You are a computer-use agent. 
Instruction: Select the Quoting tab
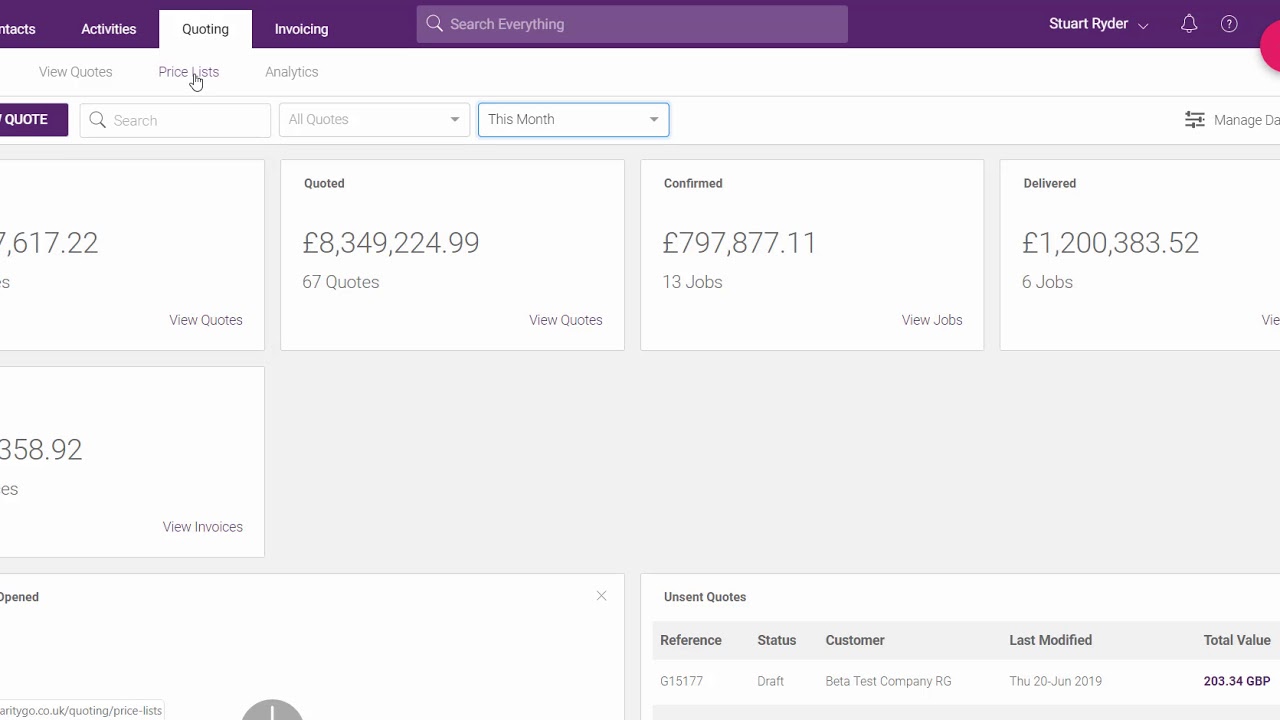pyautogui.click(x=205, y=29)
